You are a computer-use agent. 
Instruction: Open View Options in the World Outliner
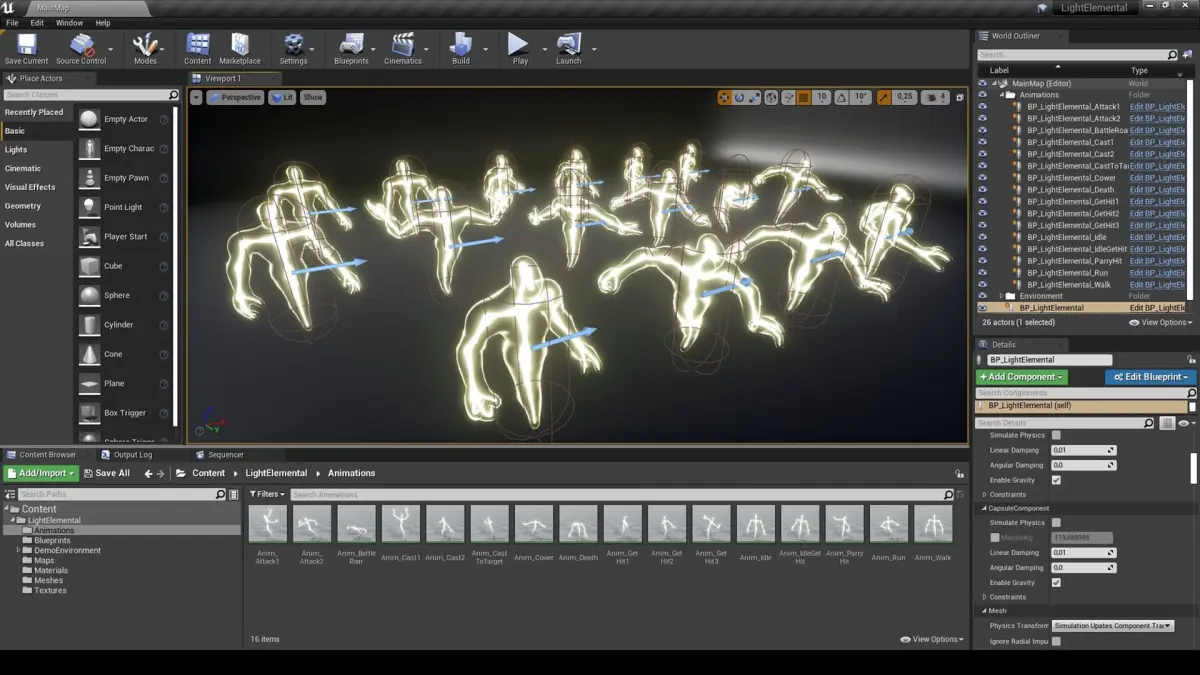[x=1160, y=323]
